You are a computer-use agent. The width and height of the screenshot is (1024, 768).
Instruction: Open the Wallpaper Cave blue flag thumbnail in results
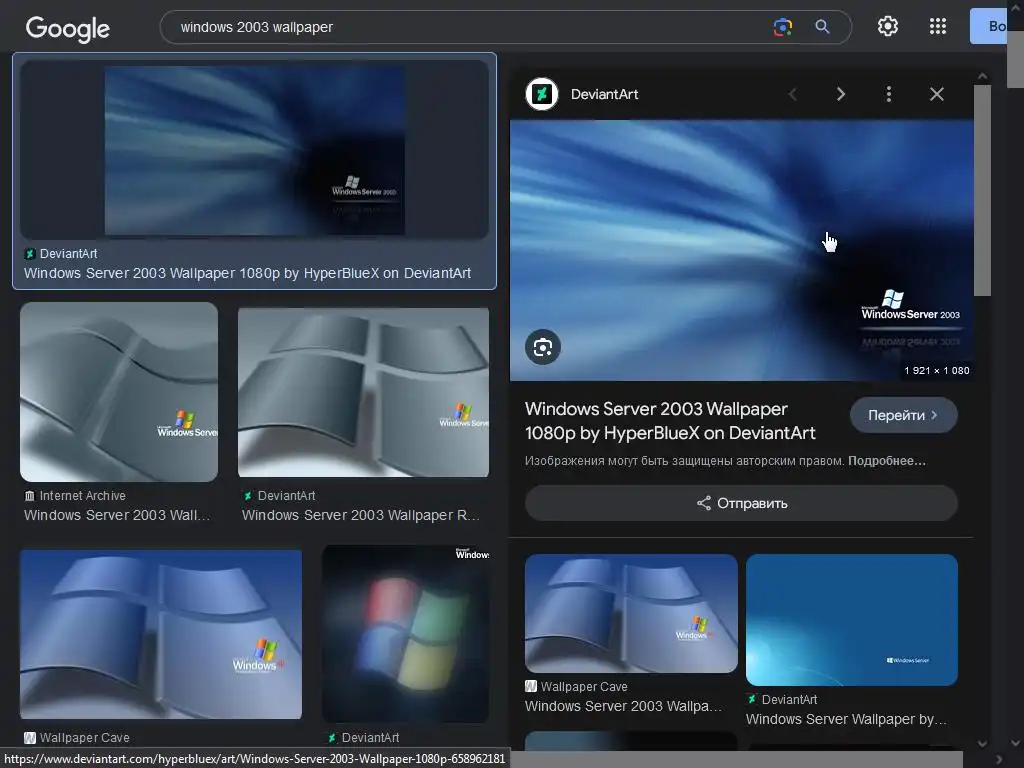(x=161, y=634)
